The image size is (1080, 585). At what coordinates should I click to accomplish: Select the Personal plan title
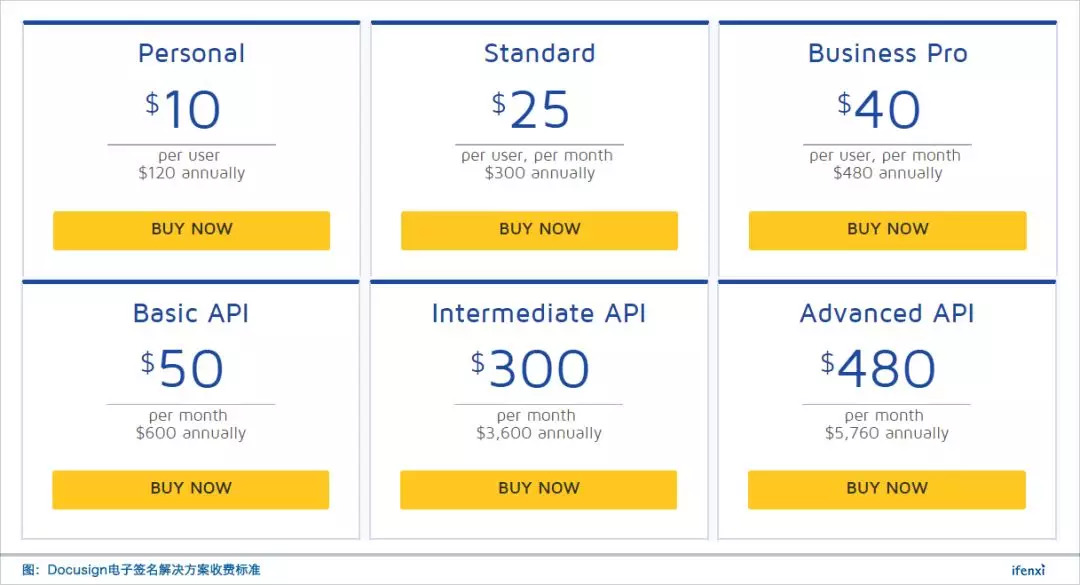(191, 53)
